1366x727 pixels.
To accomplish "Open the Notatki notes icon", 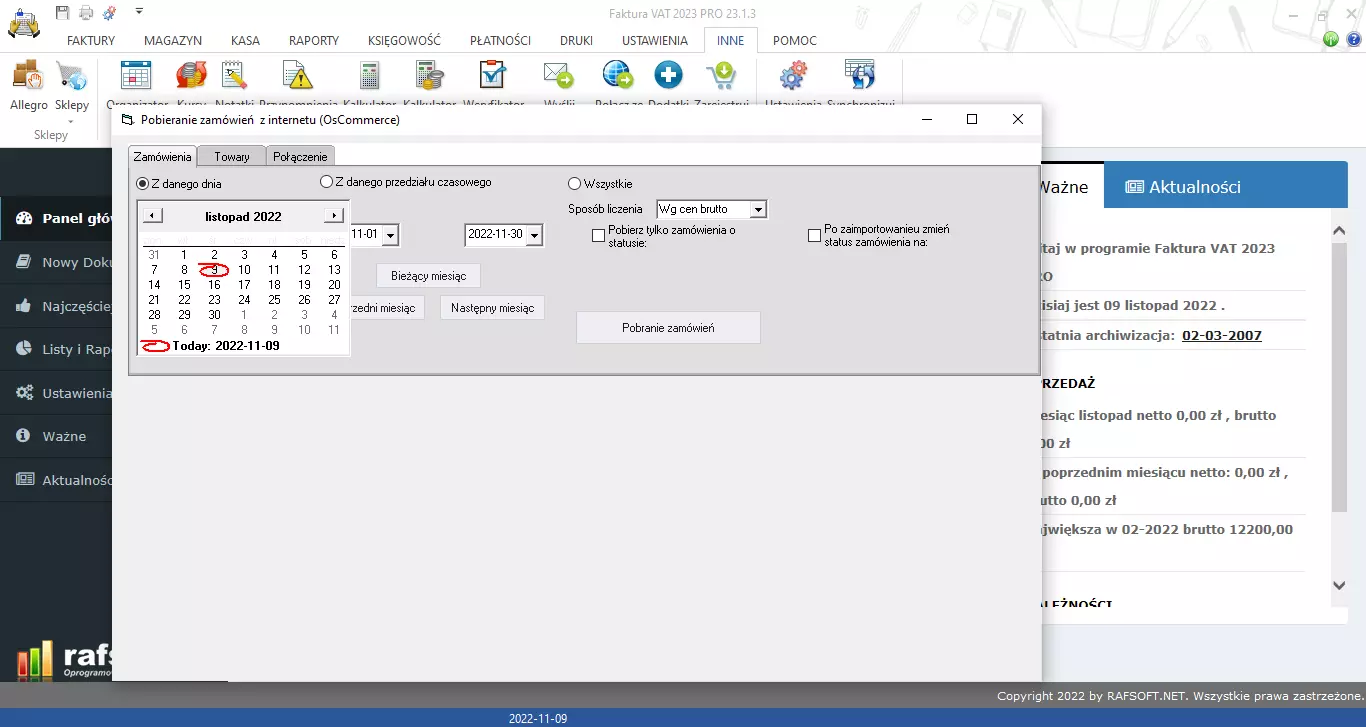I will (234, 76).
